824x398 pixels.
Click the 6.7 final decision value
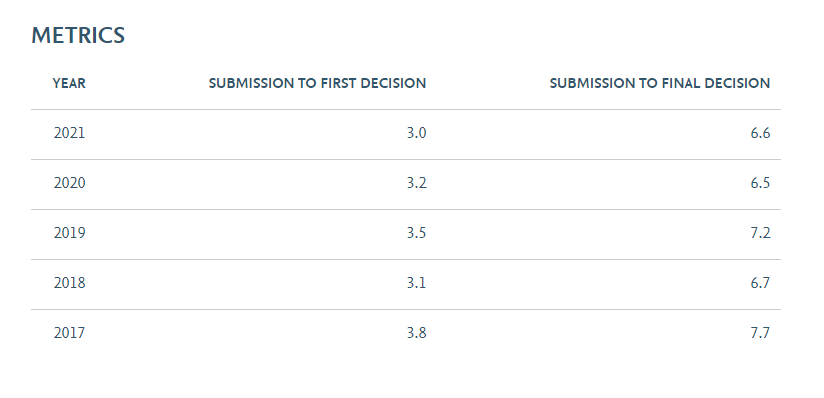760,283
